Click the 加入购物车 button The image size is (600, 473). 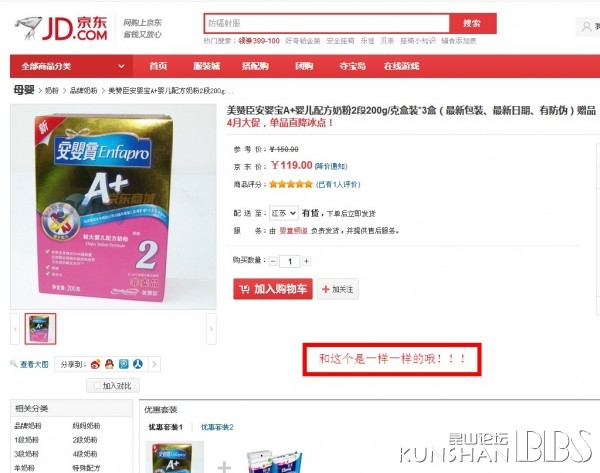point(273,289)
